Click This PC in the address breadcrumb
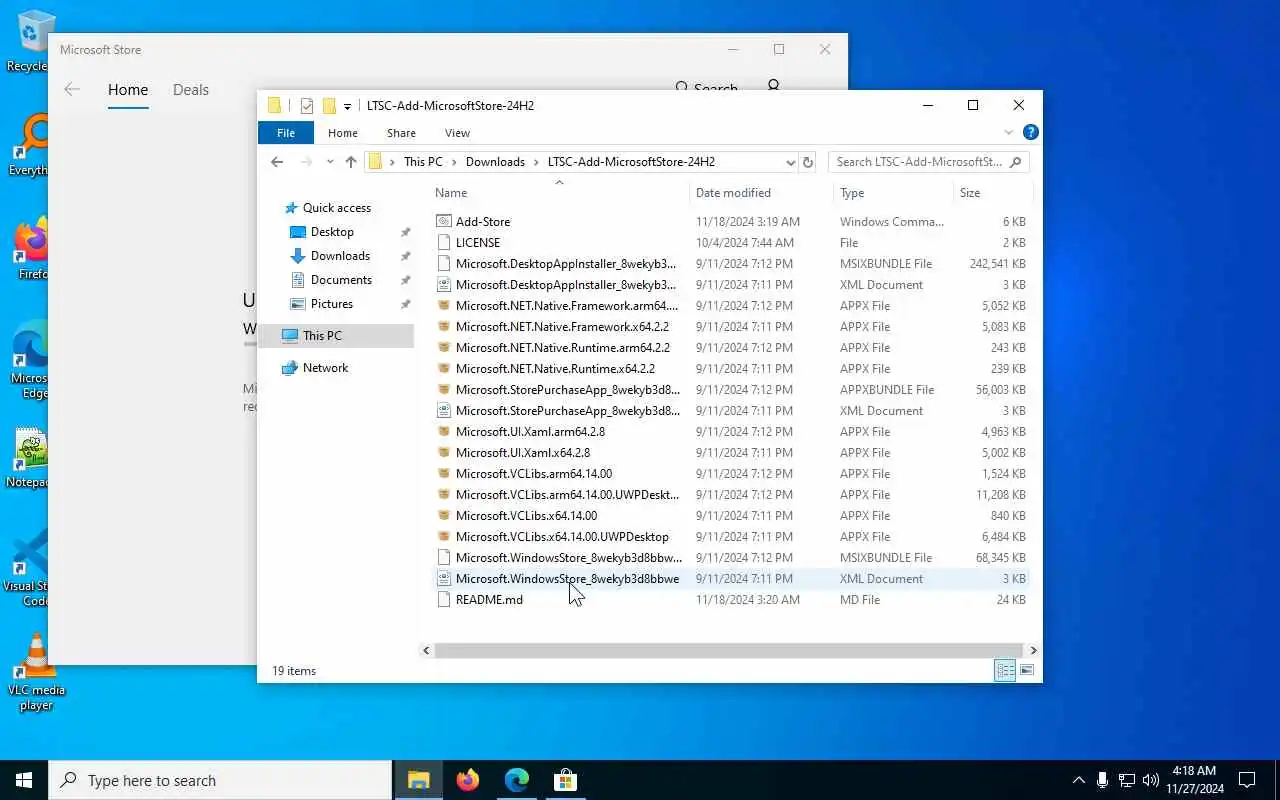The height and width of the screenshot is (800, 1280). (423, 162)
